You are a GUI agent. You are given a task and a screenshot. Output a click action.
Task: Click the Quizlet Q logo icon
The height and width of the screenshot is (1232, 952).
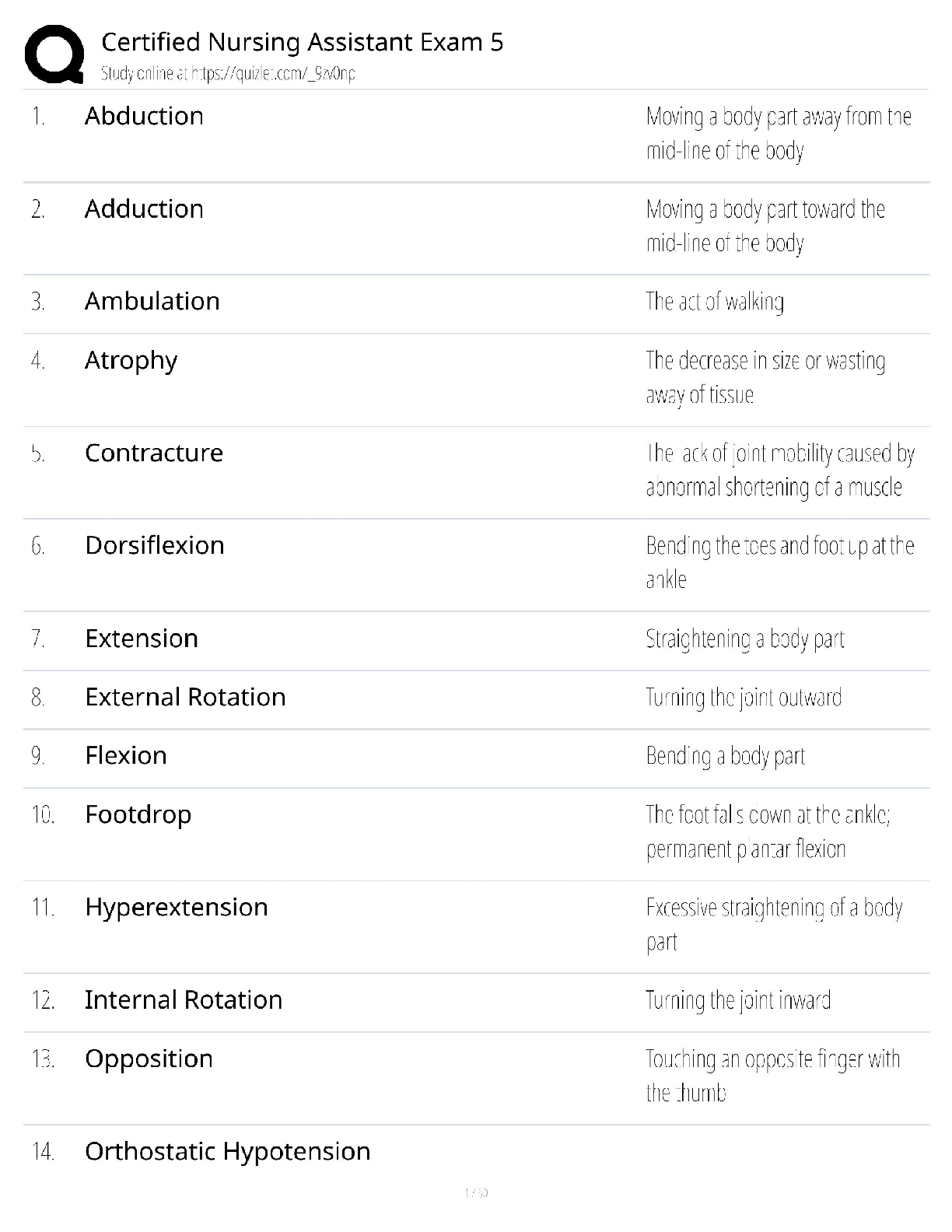click(x=54, y=54)
